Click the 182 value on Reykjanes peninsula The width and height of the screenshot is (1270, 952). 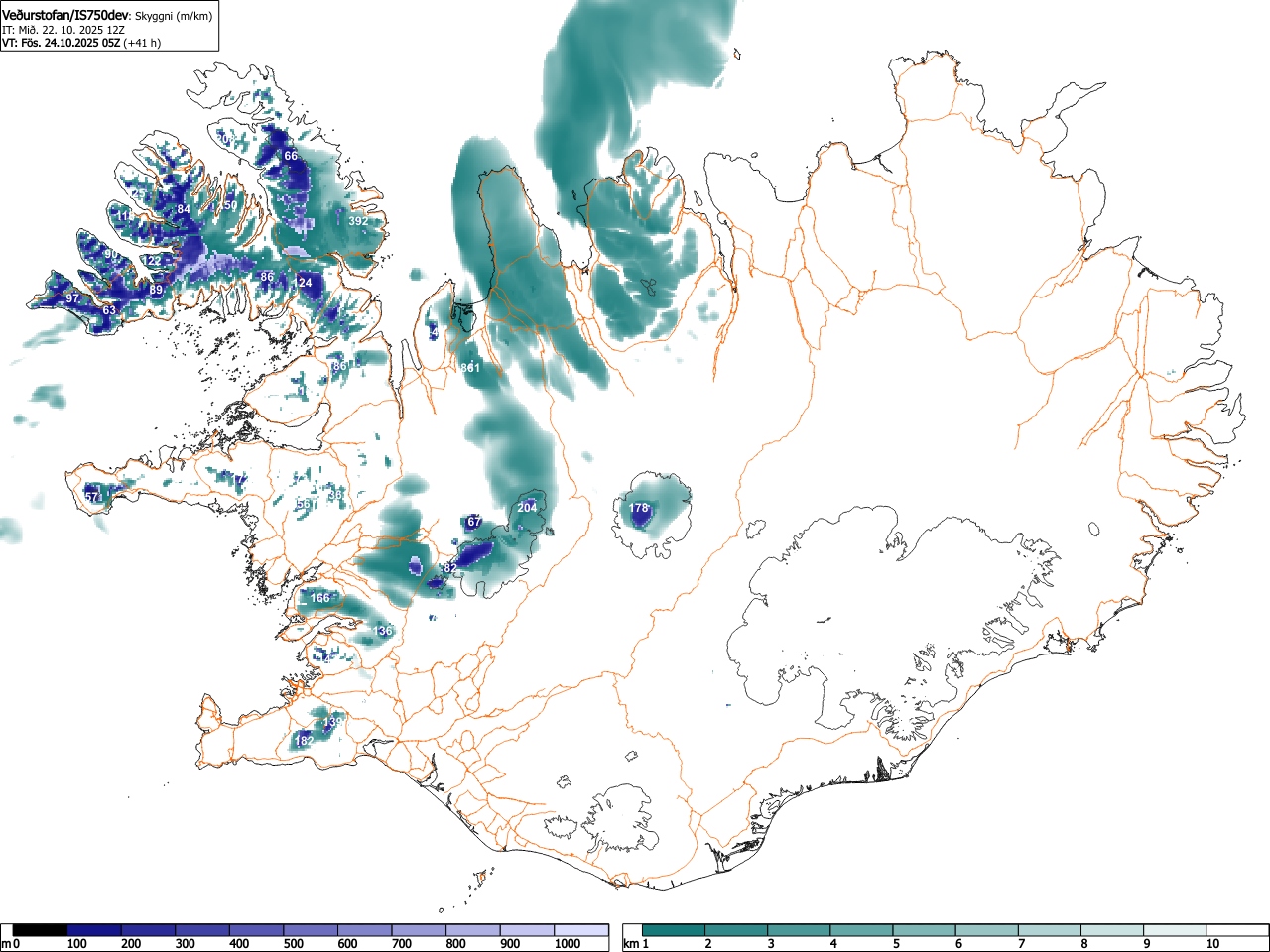pos(304,741)
